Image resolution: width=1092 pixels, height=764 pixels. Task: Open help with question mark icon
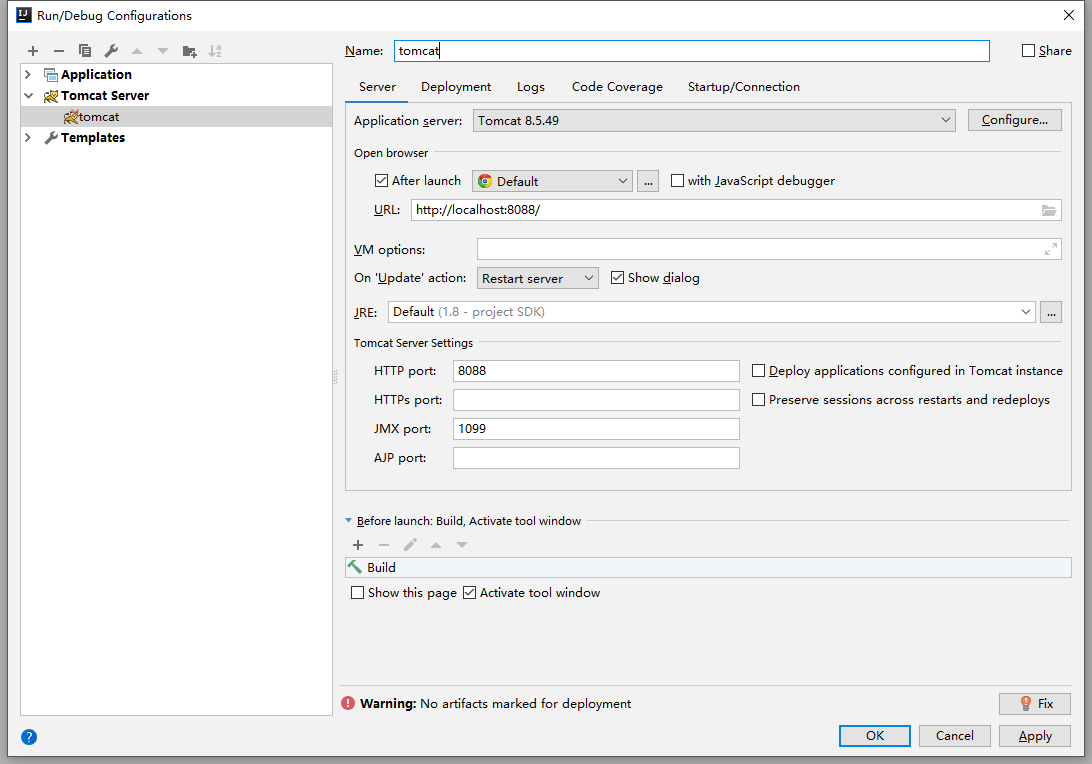click(29, 737)
